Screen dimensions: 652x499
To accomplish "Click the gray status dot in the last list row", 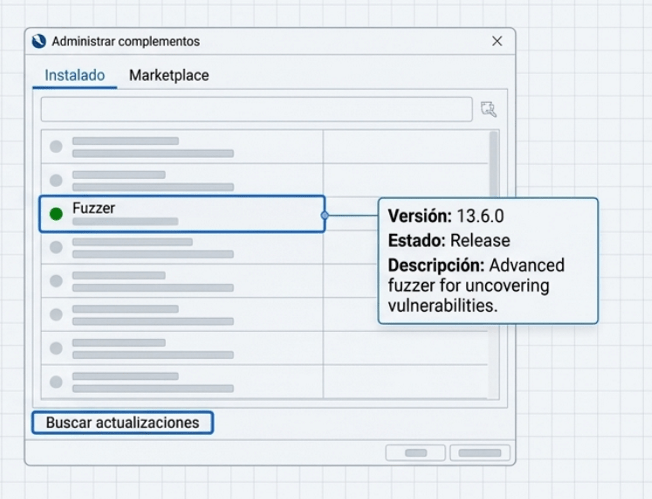I will [x=56, y=382].
